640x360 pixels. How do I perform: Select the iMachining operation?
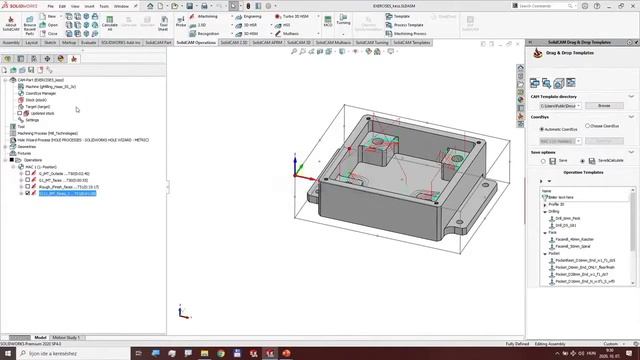point(204,16)
